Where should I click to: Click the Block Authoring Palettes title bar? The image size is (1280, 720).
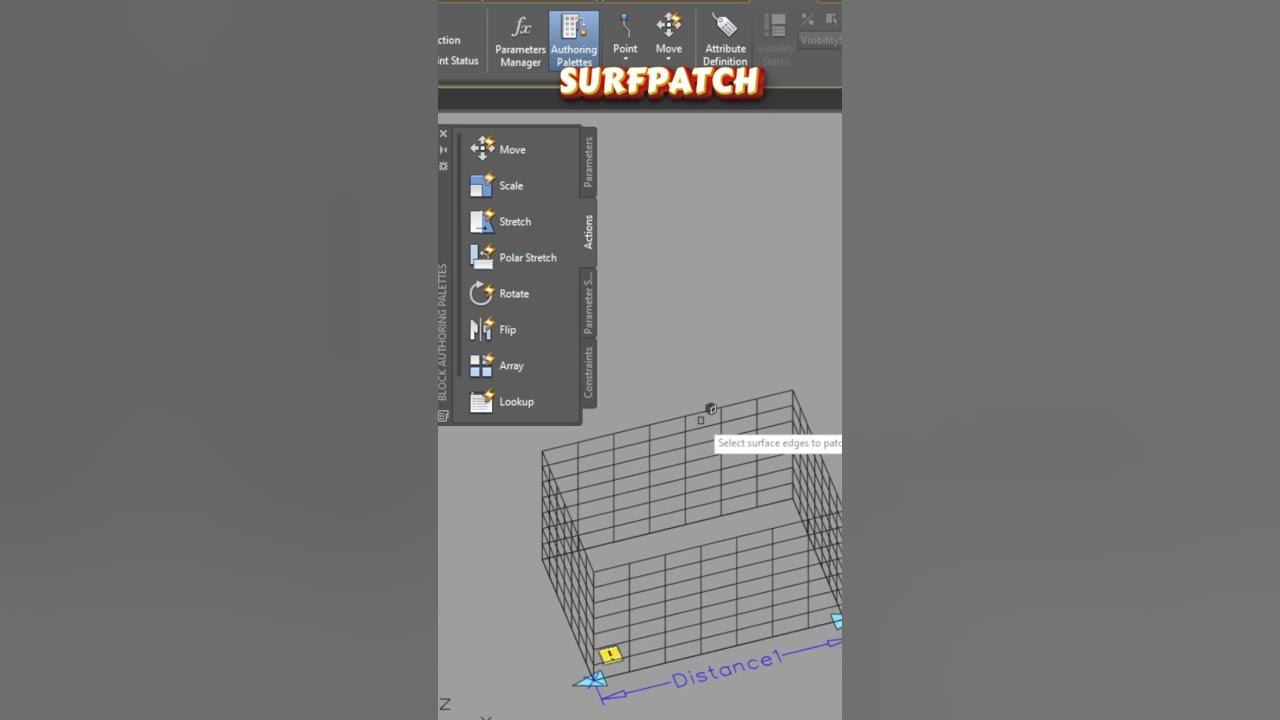443,332
